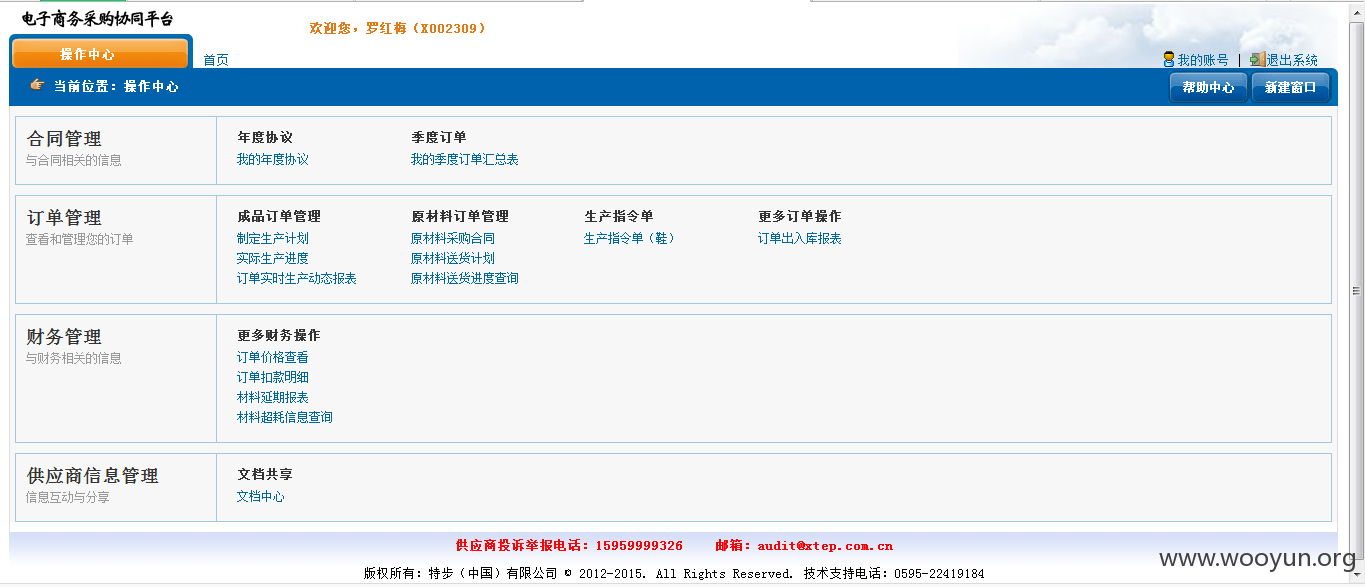Open 订单扣款明细 link
The image size is (1365, 587).
272,378
